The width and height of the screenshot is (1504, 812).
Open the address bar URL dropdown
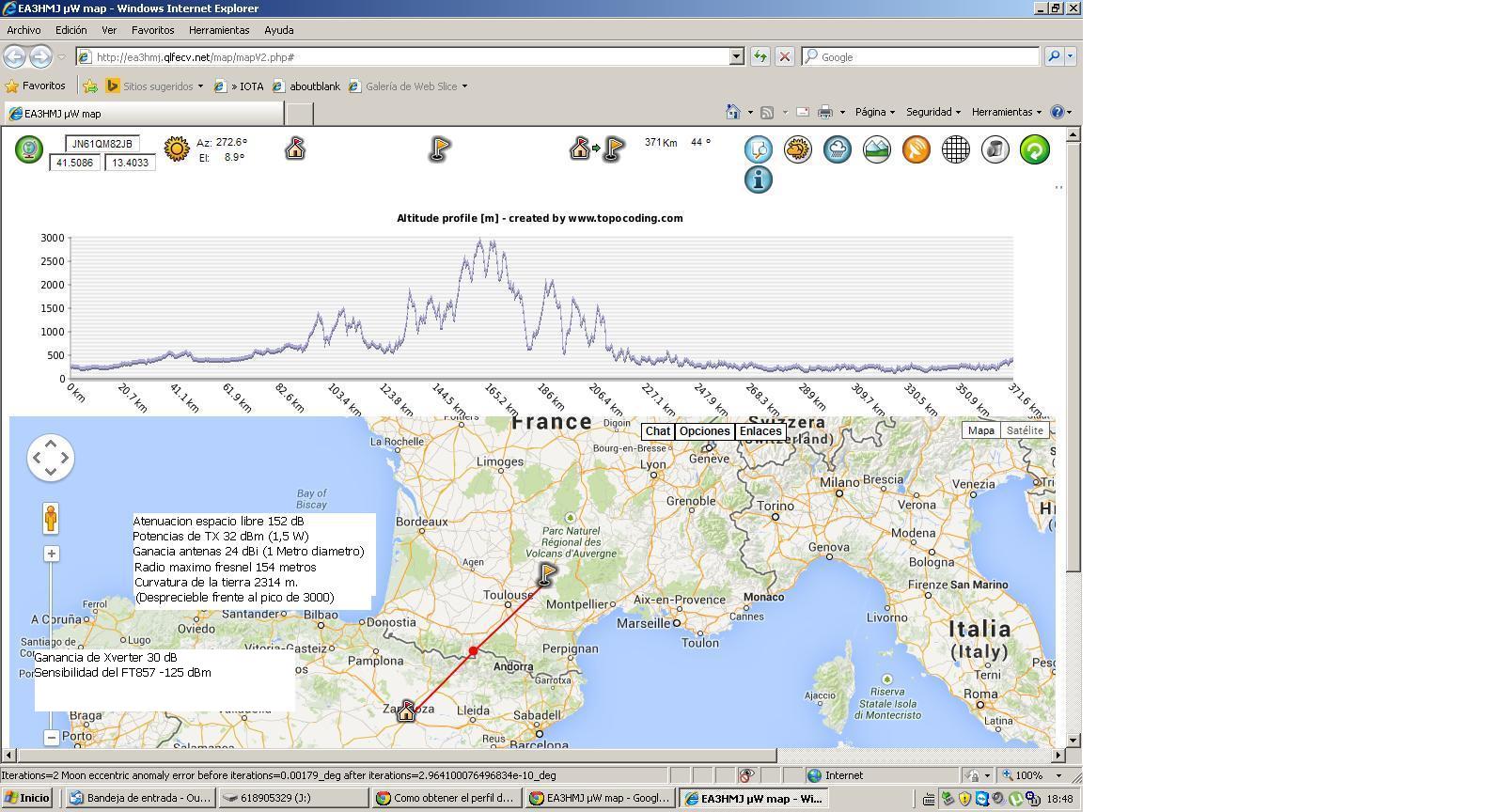736,57
